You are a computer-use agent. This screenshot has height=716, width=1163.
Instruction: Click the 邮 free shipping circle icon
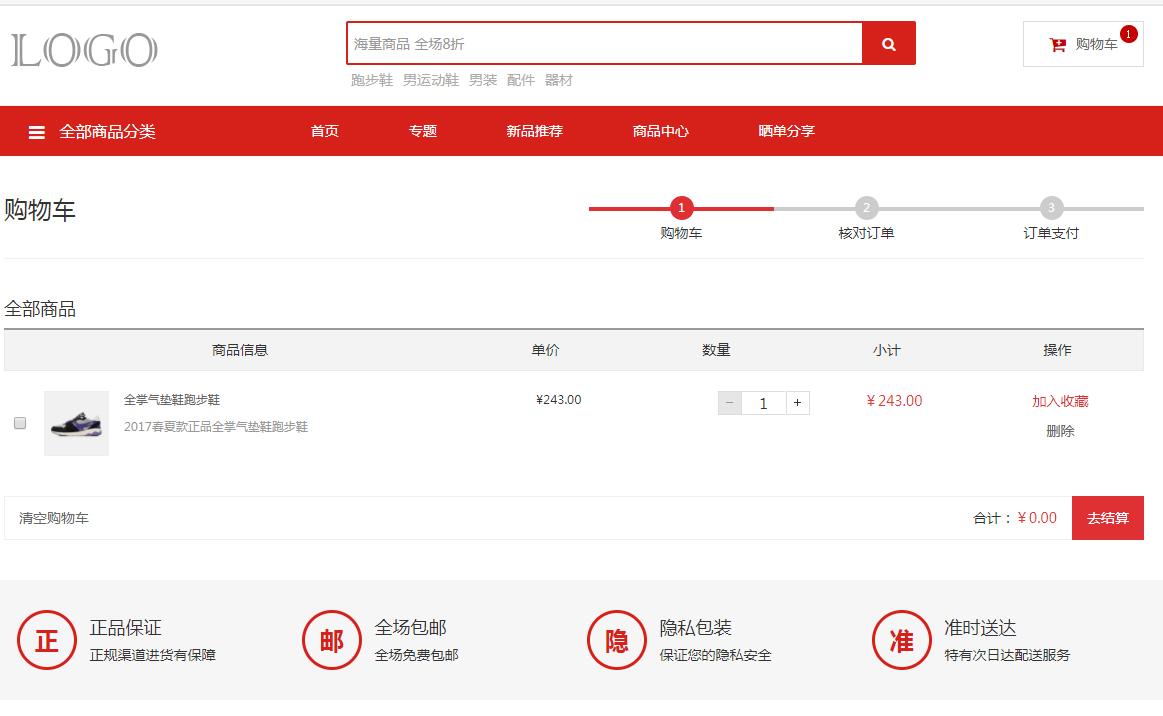(332, 640)
